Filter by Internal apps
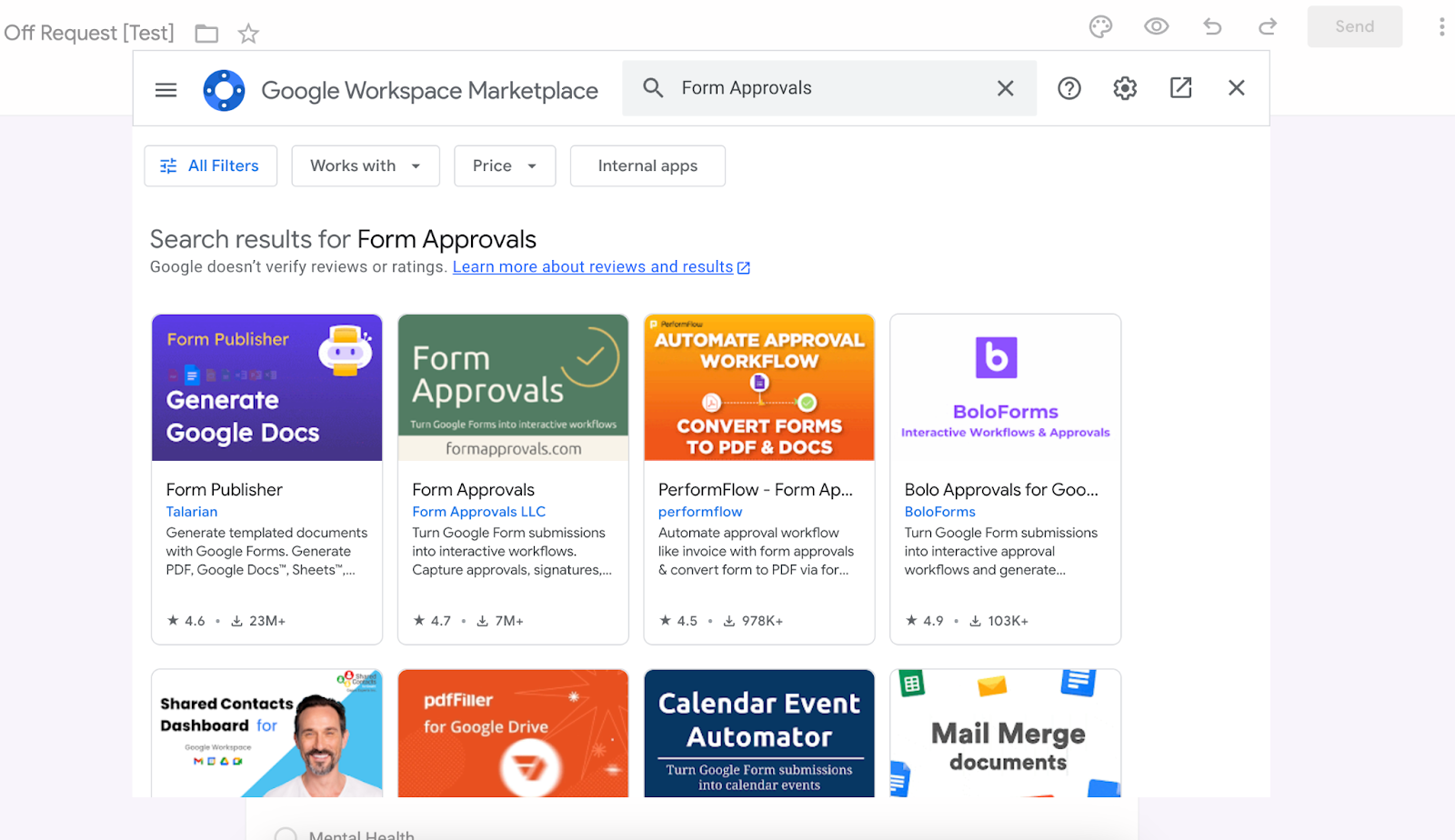 tap(647, 166)
